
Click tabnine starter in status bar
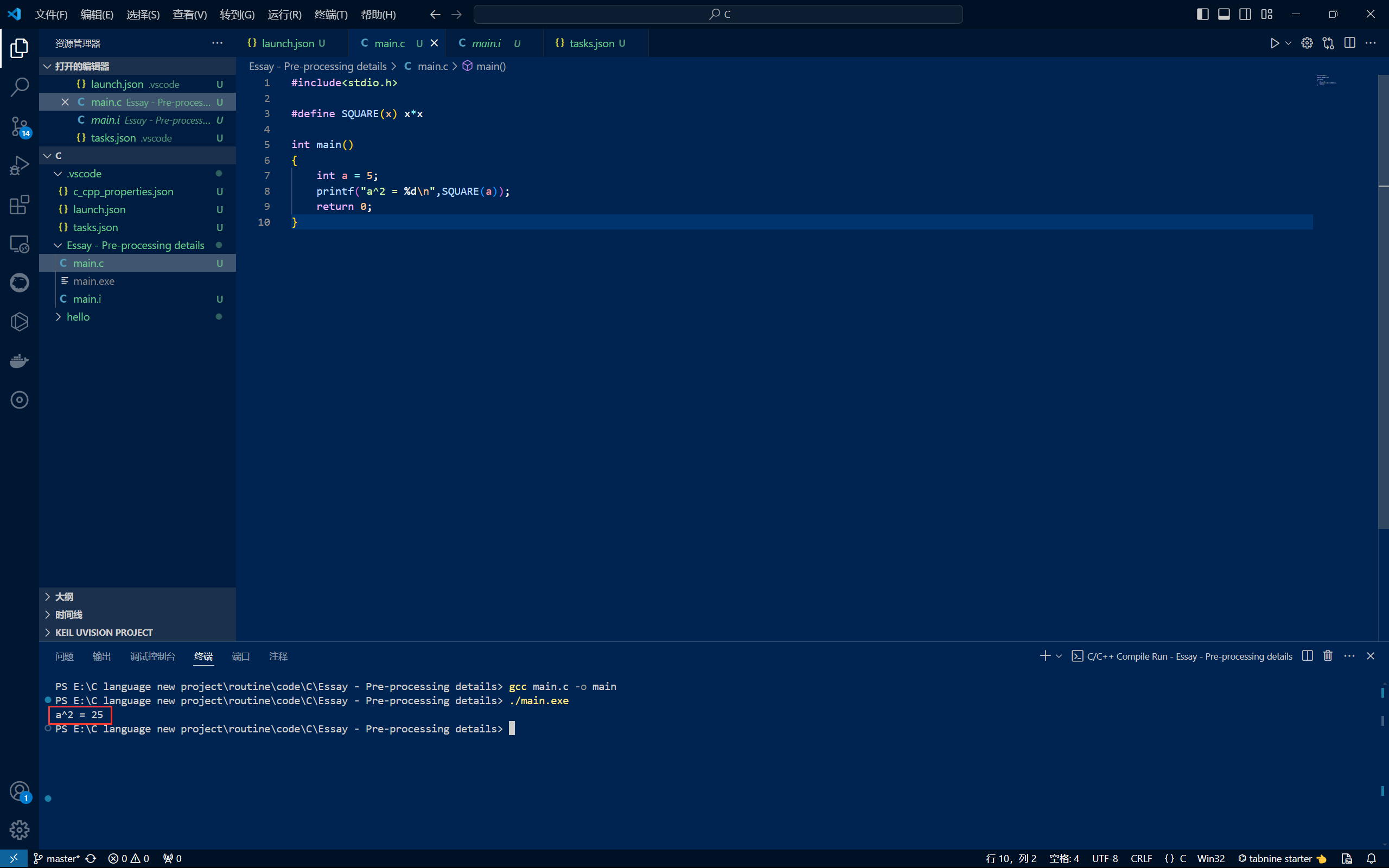tap(1281, 858)
